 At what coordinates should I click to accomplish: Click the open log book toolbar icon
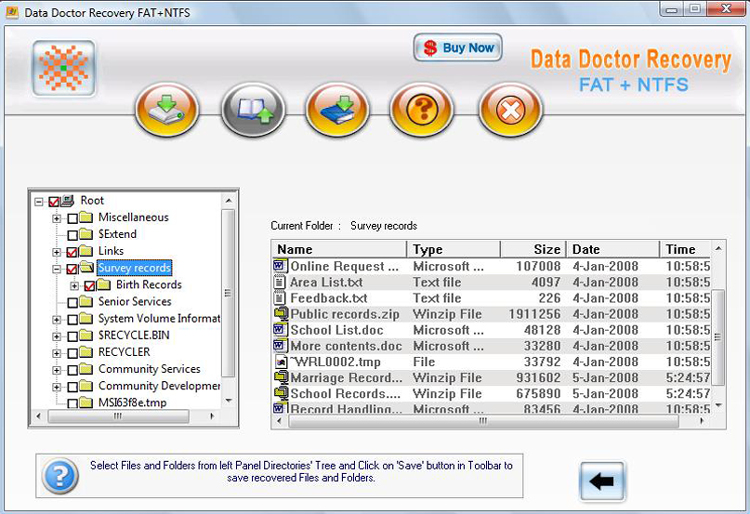click(x=254, y=110)
